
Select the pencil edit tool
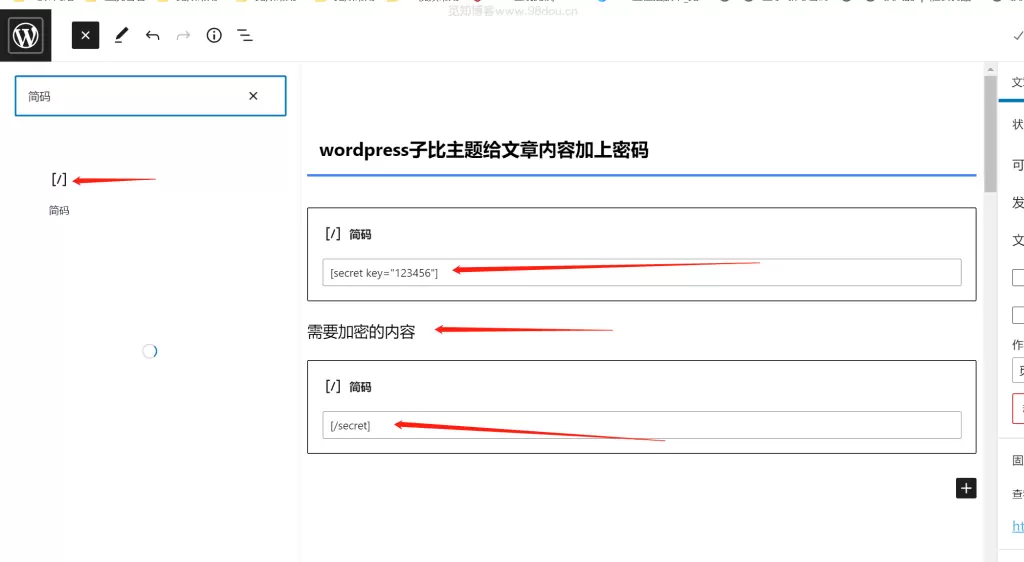121,35
